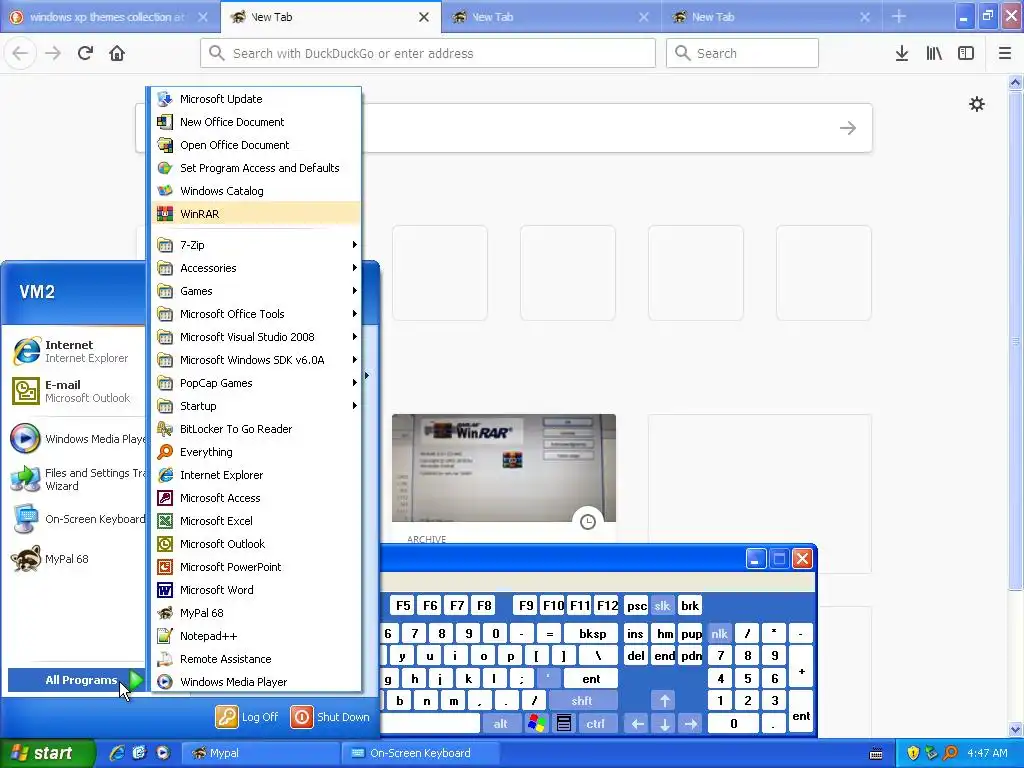Expand the Startup submenu arrow
The image size is (1024, 768).
tap(355, 406)
